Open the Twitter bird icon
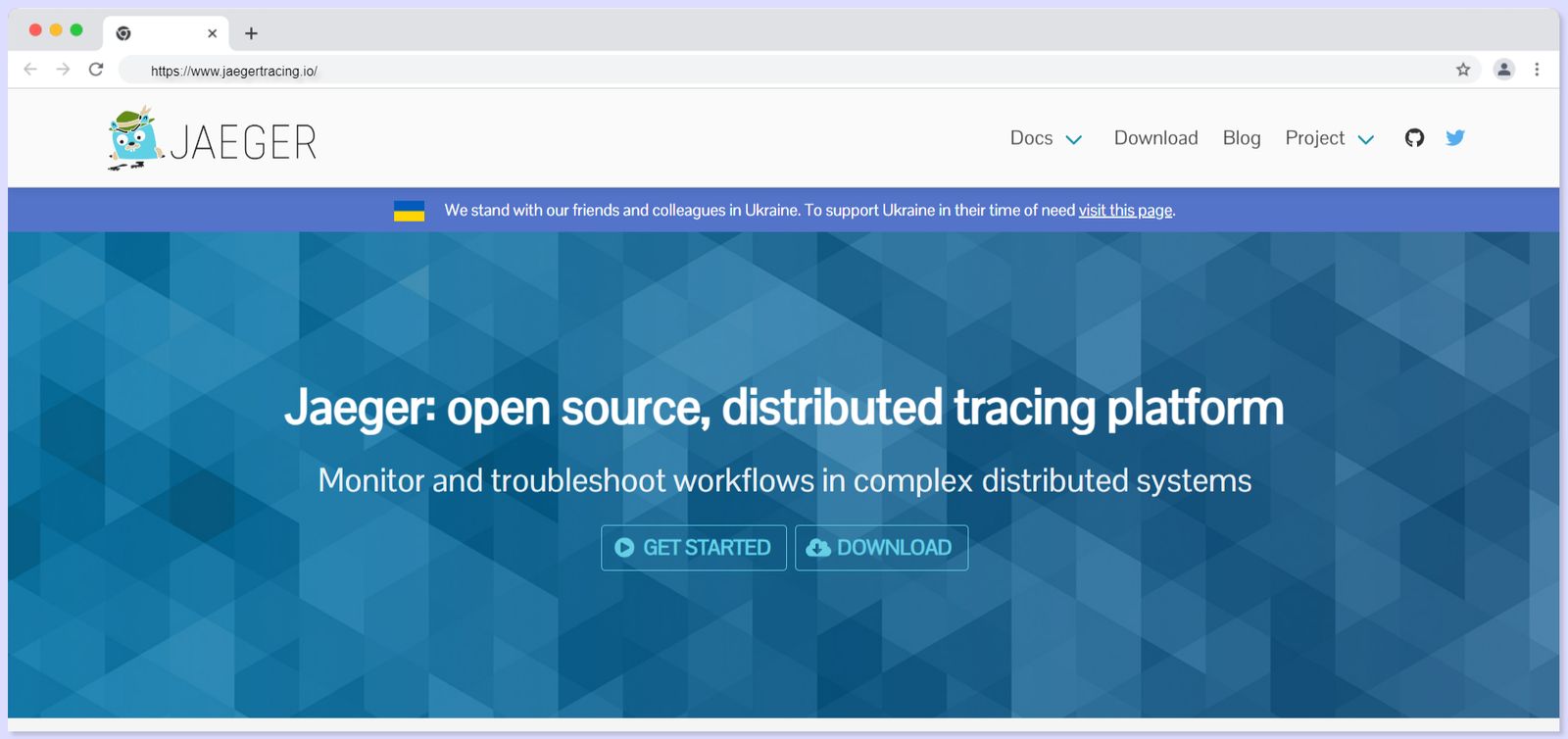1568x739 pixels. (x=1455, y=138)
